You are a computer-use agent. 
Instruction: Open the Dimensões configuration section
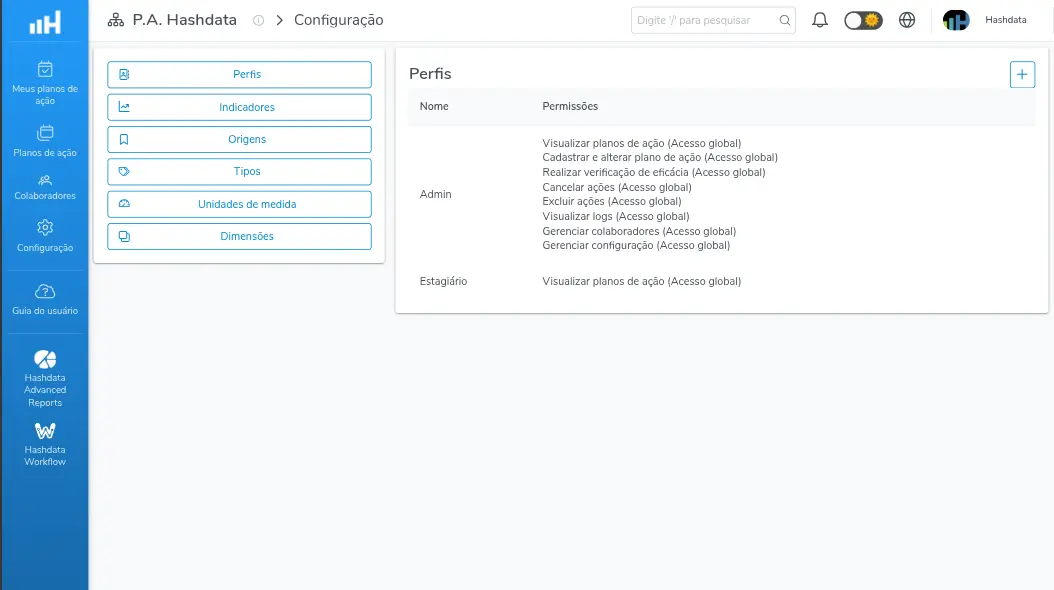[x=239, y=237]
